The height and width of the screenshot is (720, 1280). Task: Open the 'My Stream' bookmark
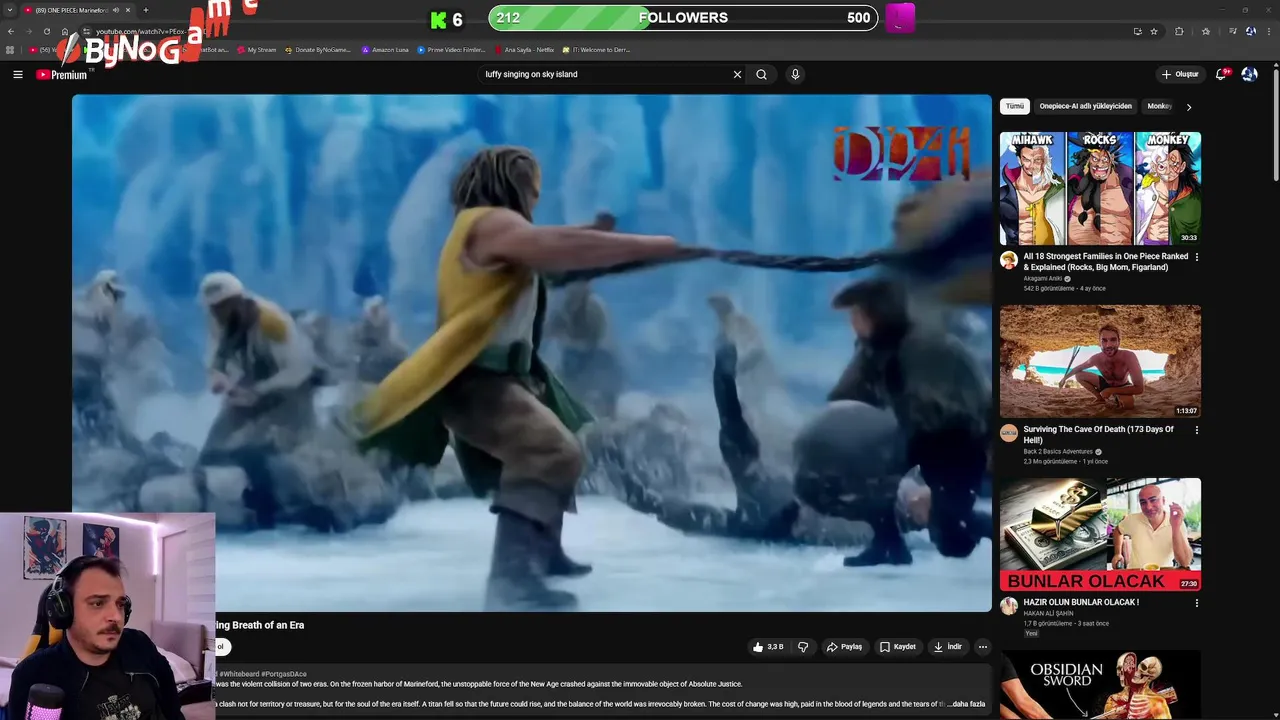(x=256, y=49)
